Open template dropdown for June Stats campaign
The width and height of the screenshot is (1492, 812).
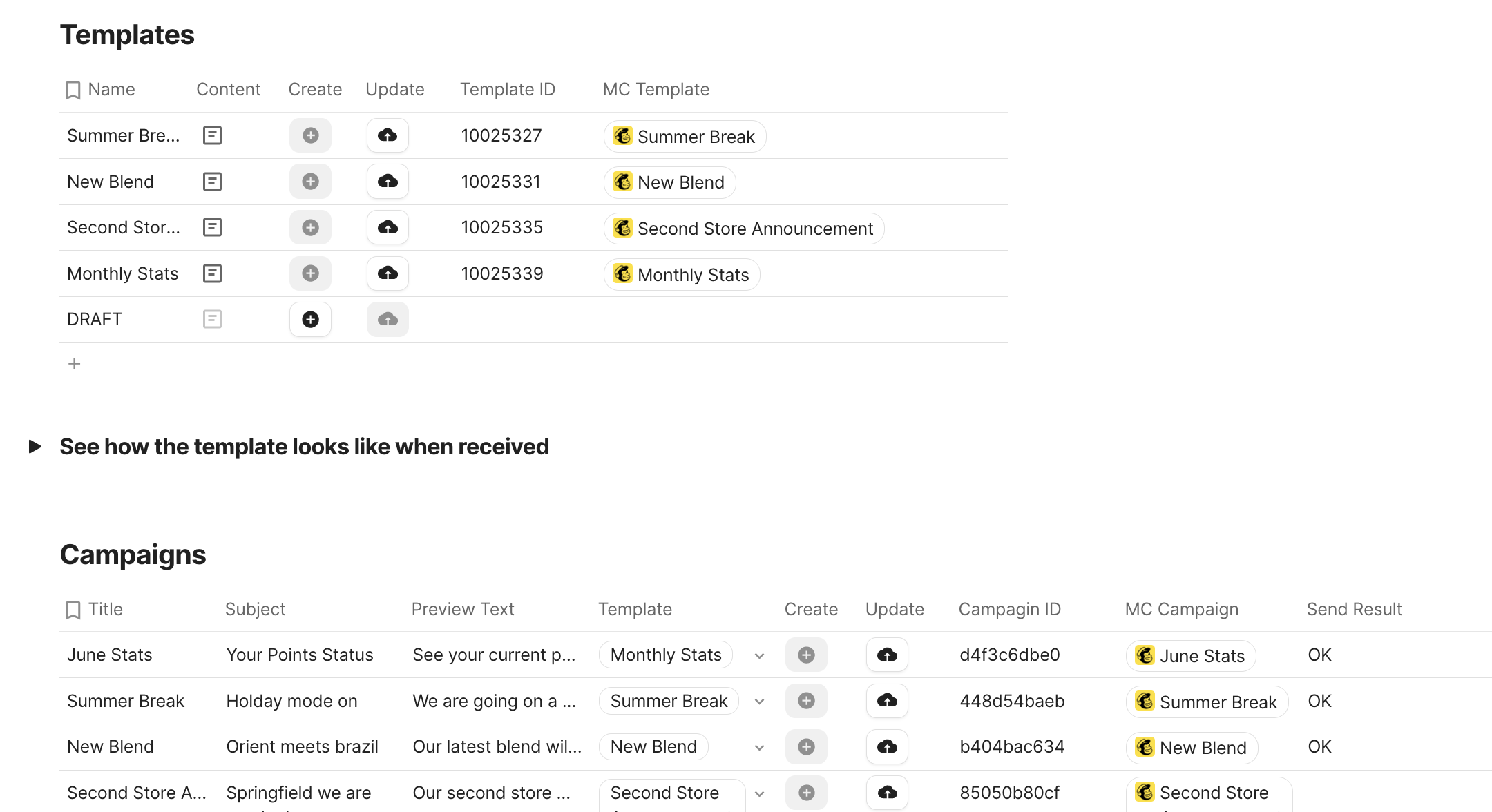[x=759, y=656]
